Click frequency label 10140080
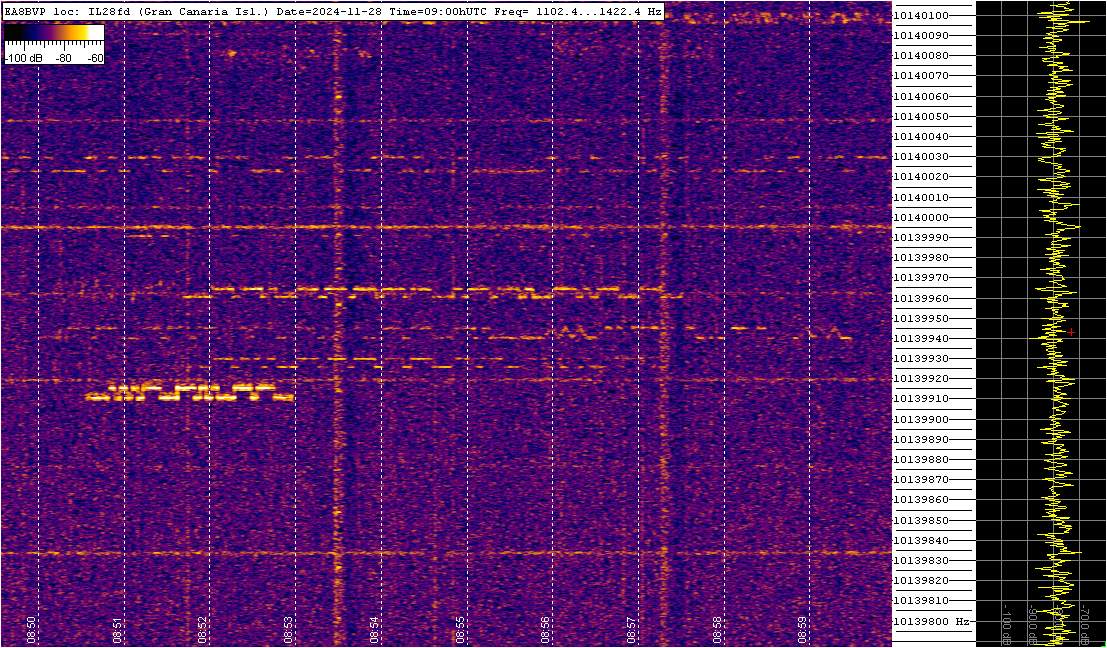Viewport: 1107px width, 648px height. pos(921,56)
